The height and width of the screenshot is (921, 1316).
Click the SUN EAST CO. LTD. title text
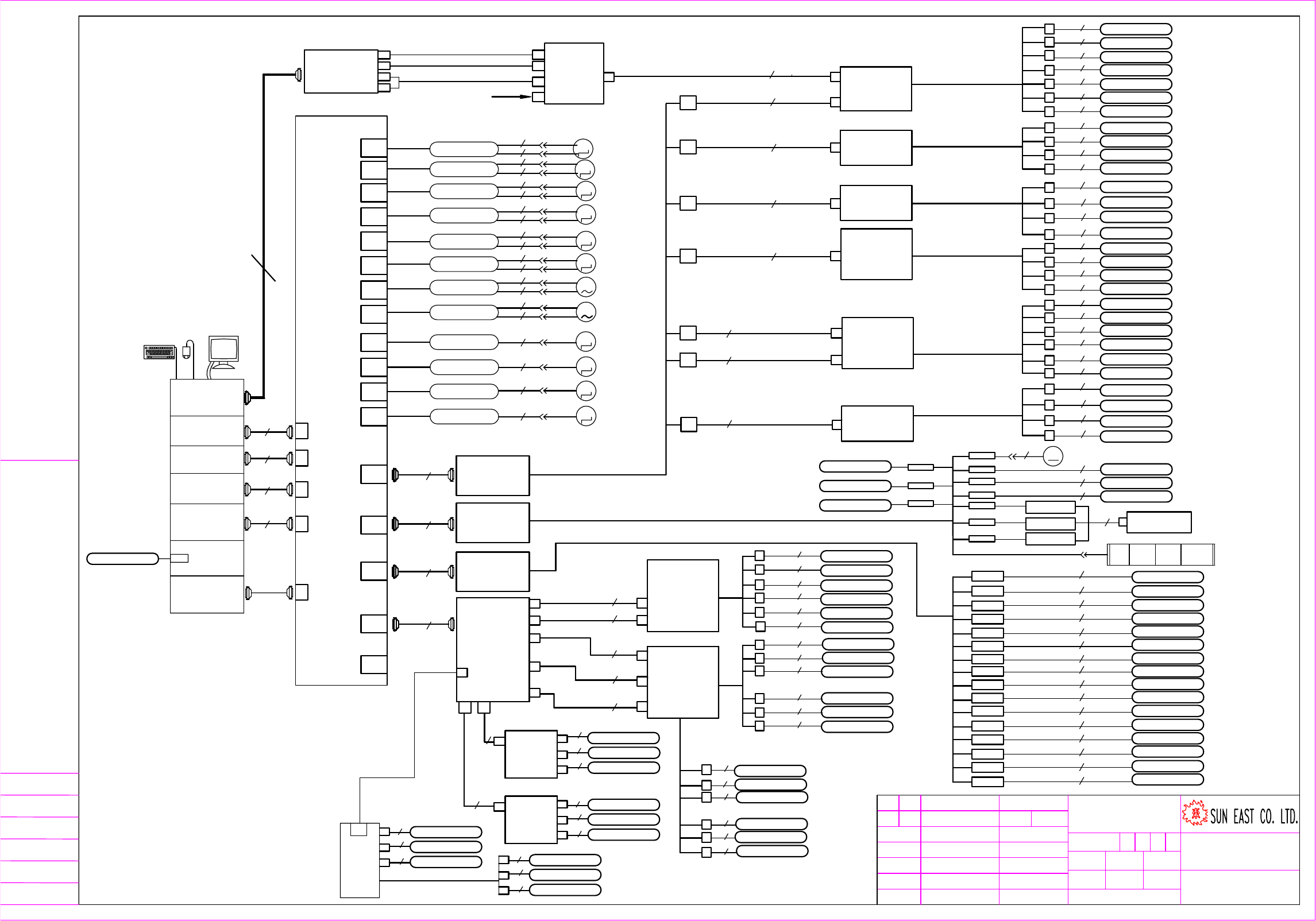(x=1254, y=816)
